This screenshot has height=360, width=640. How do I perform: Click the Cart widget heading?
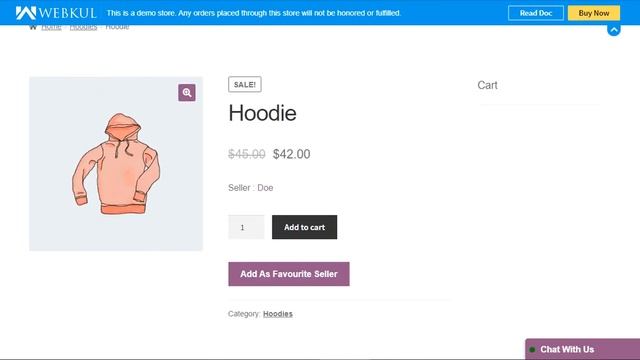coord(487,85)
